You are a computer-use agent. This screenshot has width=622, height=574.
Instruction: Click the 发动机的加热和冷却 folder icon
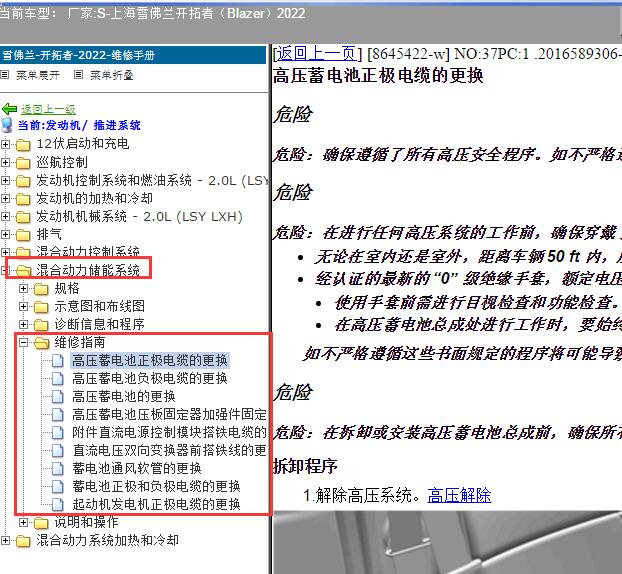pyautogui.click(x=23, y=199)
